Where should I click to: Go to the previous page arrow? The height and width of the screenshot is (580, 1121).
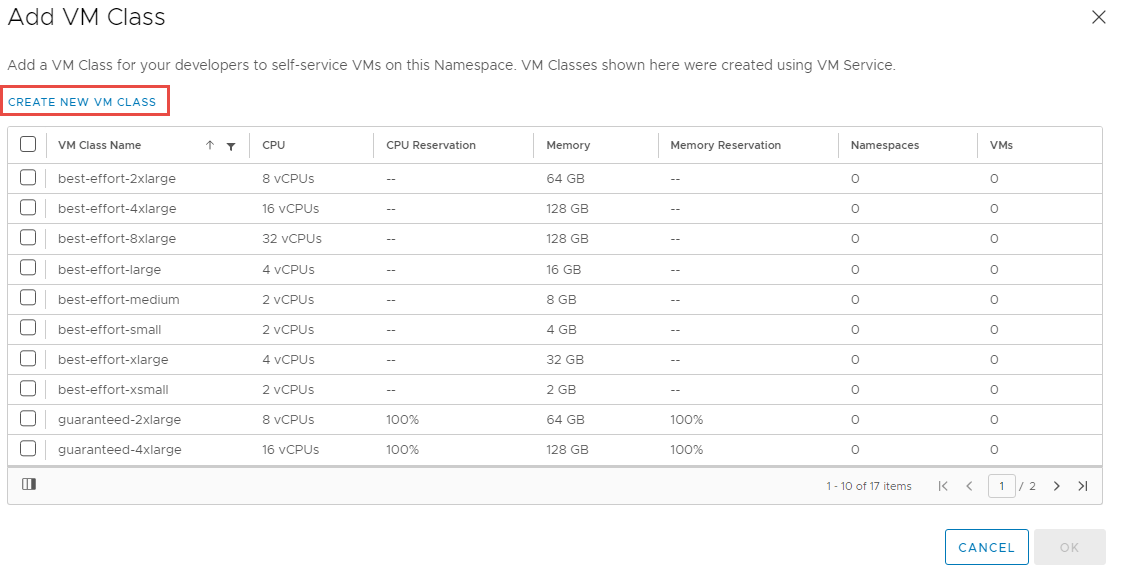[969, 486]
